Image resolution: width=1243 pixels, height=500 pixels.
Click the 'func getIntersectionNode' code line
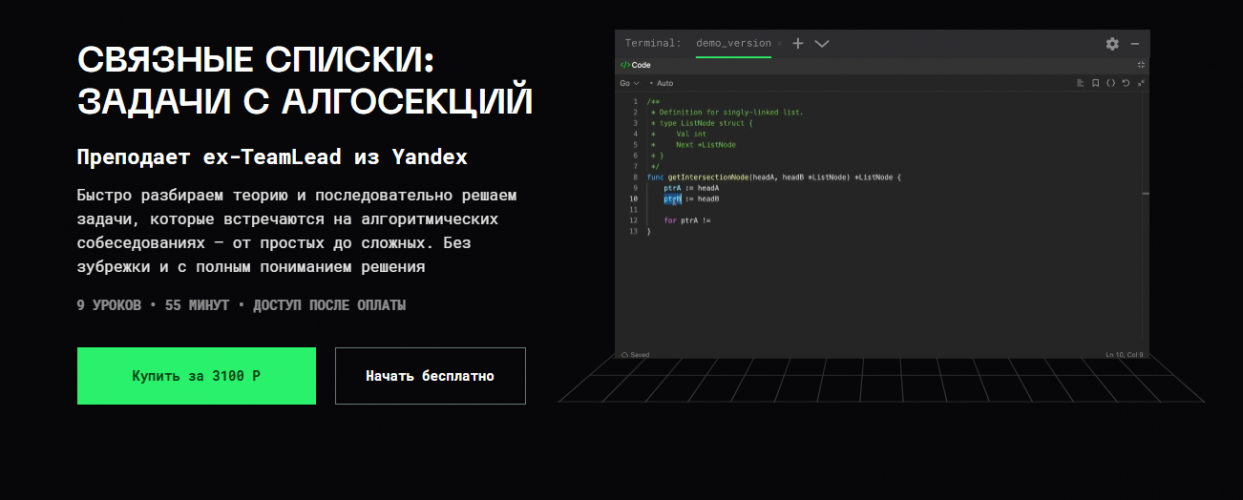click(x=774, y=177)
